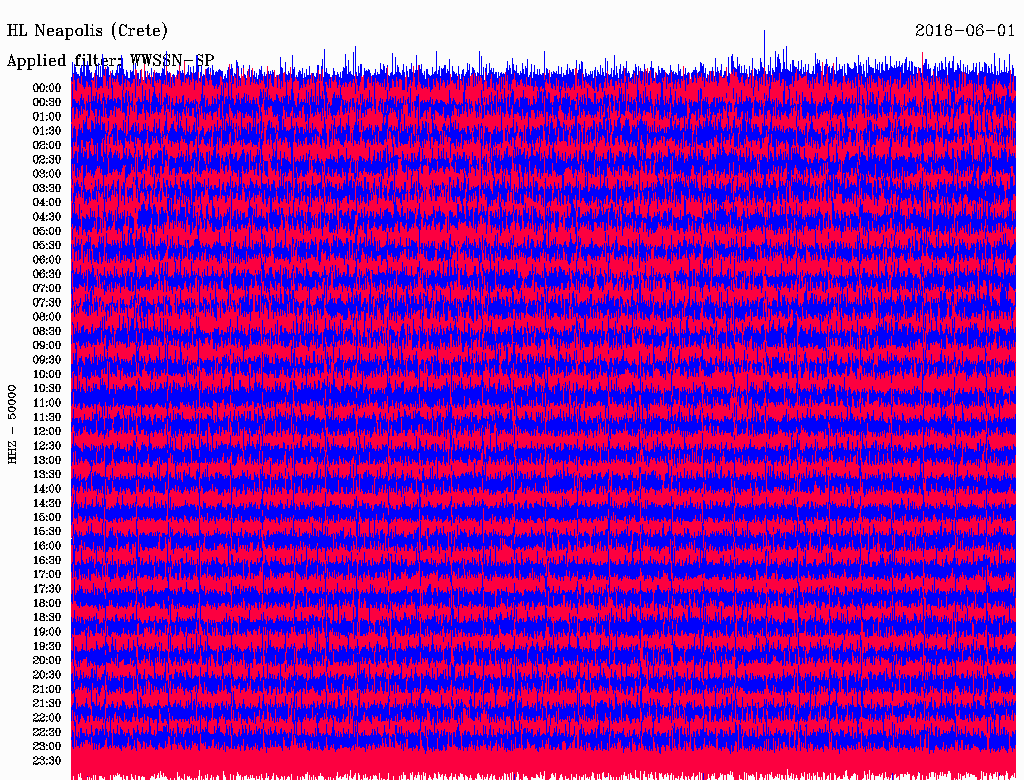Select the 15:00 time label
The image size is (1024, 780).
pyautogui.click(x=47, y=517)
